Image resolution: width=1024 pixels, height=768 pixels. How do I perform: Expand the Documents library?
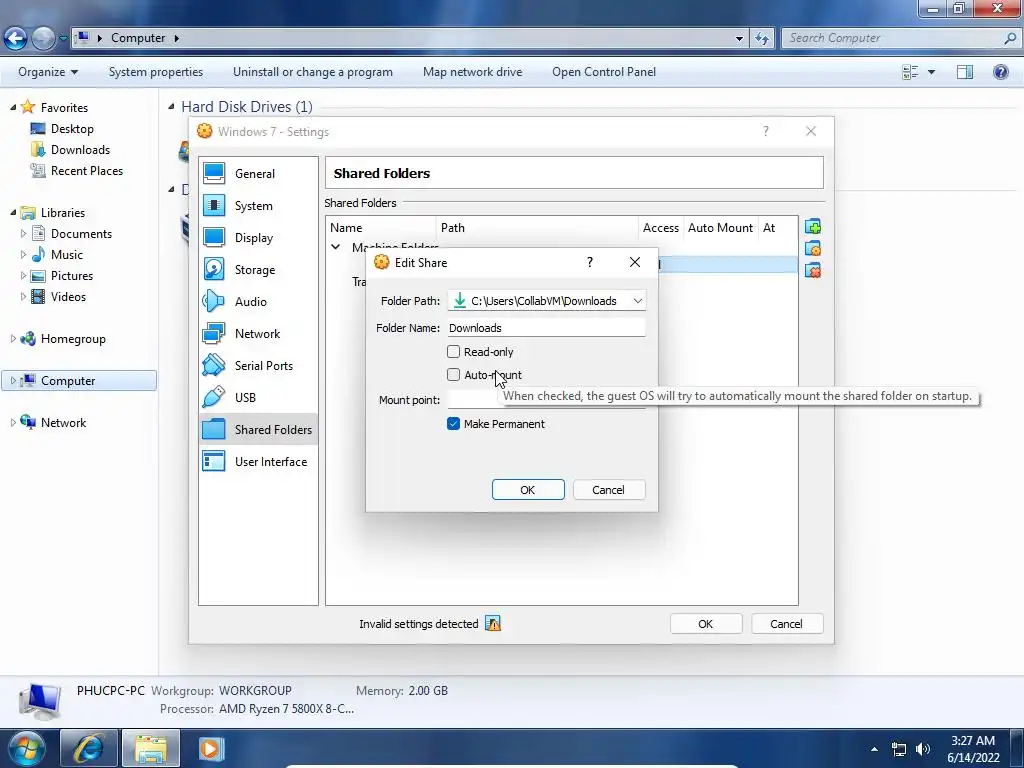point(24,233)
